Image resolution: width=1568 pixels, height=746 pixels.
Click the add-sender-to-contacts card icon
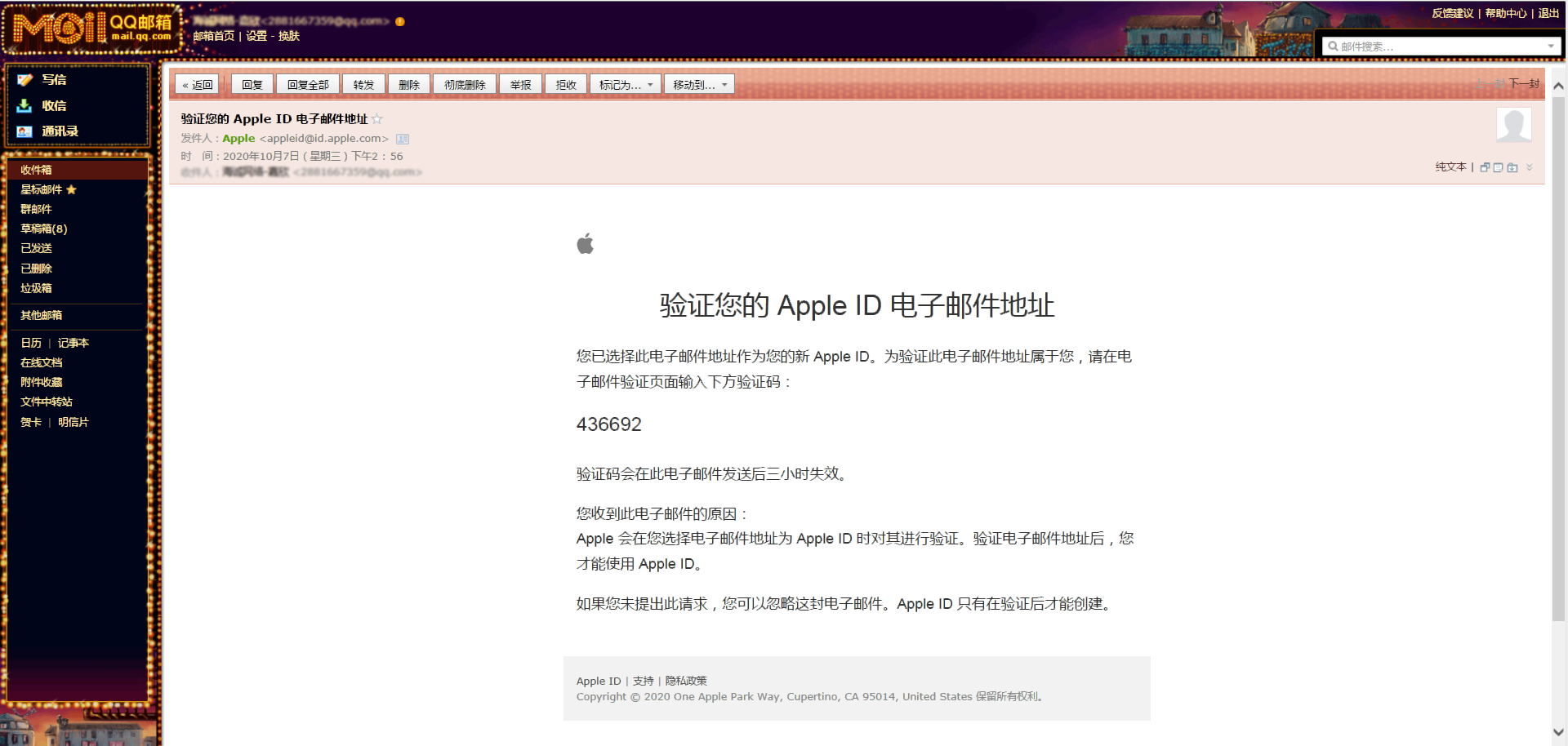pyautogui.click(x=403, y=139)
